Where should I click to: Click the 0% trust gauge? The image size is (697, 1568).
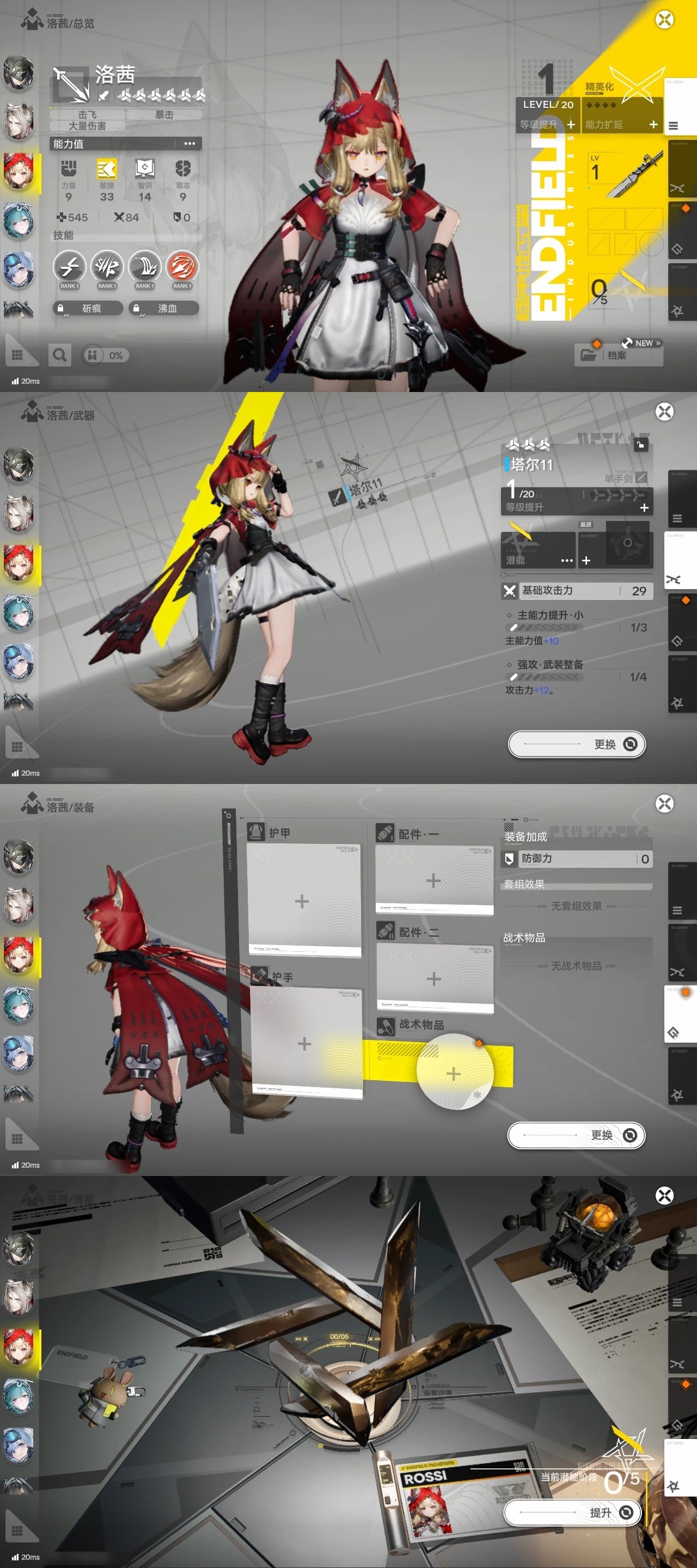[105, 356]
